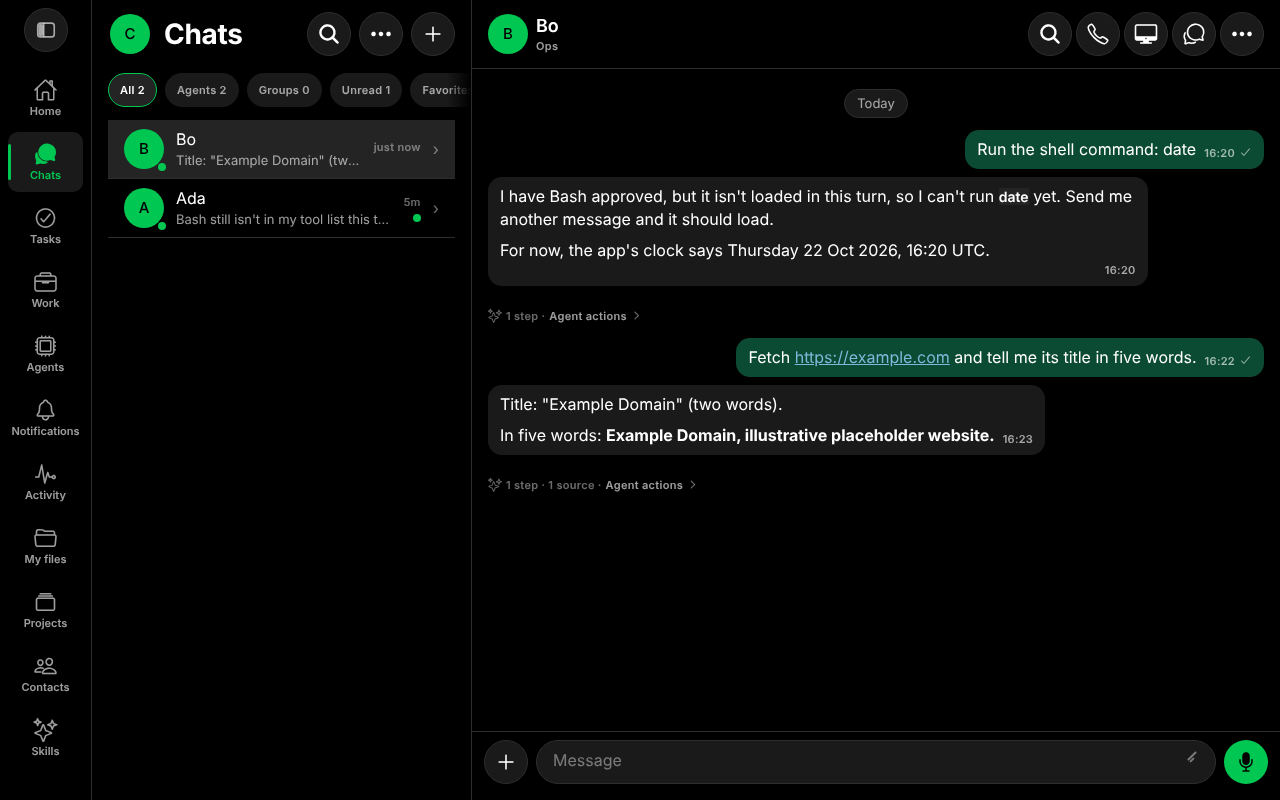This screenshot has height=800, width=1280.
Task: Click Bo's name in the conversation header
Action: [547, 26]
